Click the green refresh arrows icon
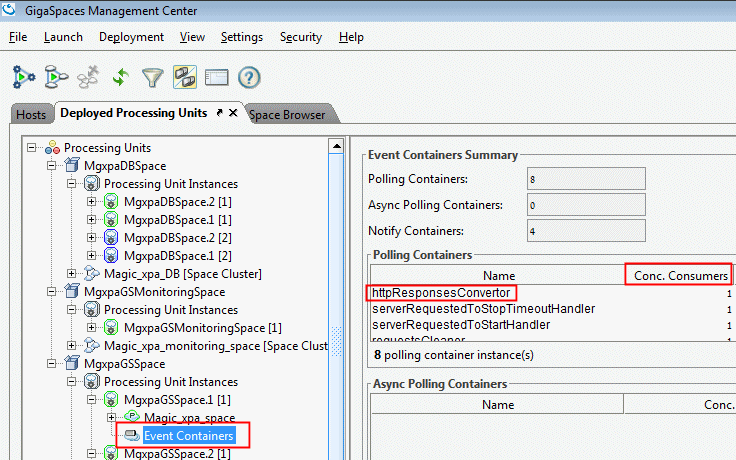 [121, 77]
